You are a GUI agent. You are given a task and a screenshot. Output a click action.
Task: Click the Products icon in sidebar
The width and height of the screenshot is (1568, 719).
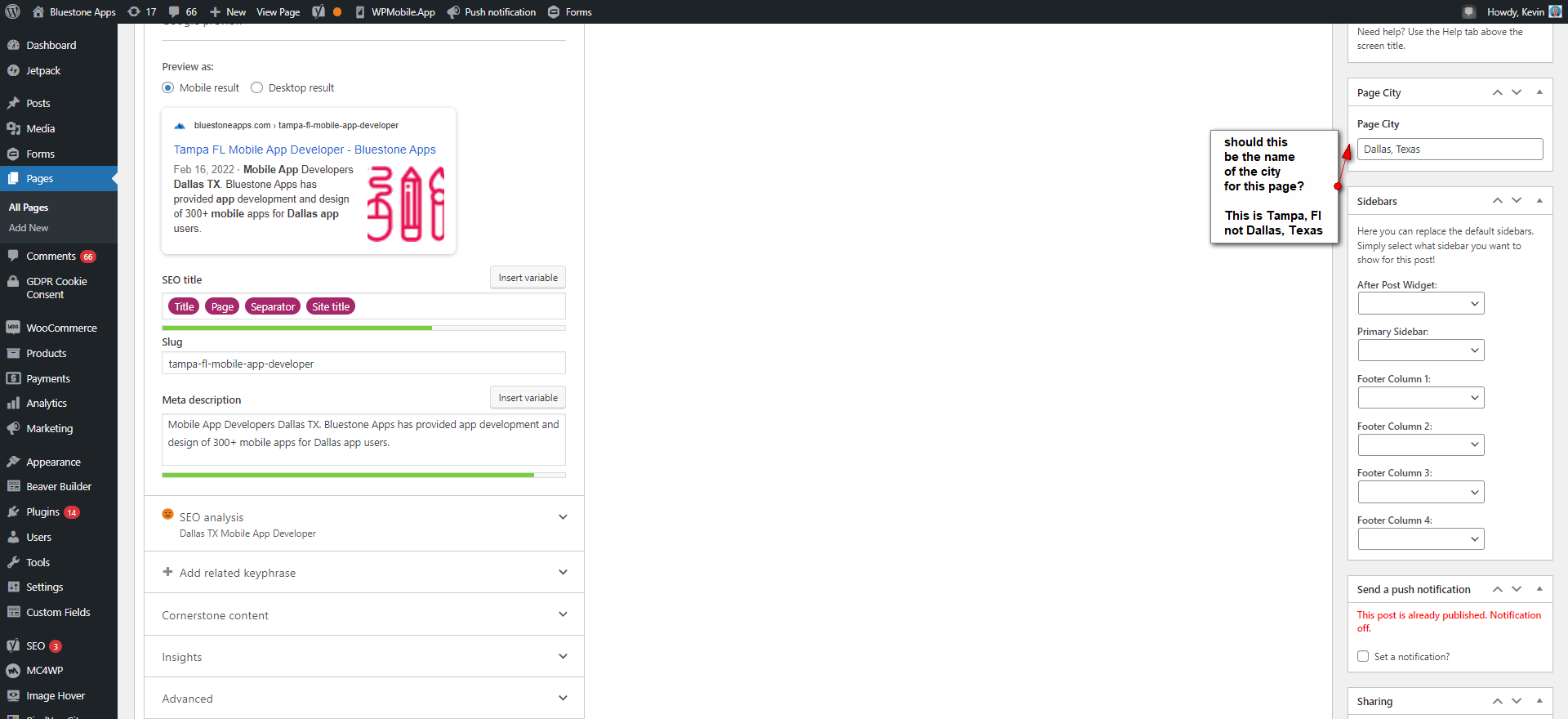point(13,353)
